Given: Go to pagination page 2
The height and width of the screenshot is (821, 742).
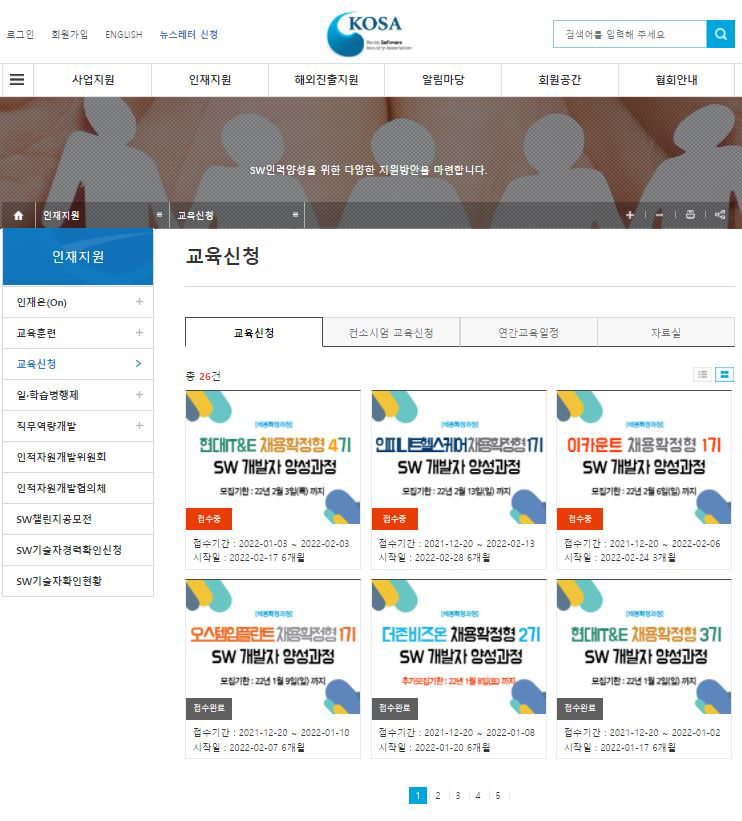Looking at the screenshot, I should click(x=438, y=795).
